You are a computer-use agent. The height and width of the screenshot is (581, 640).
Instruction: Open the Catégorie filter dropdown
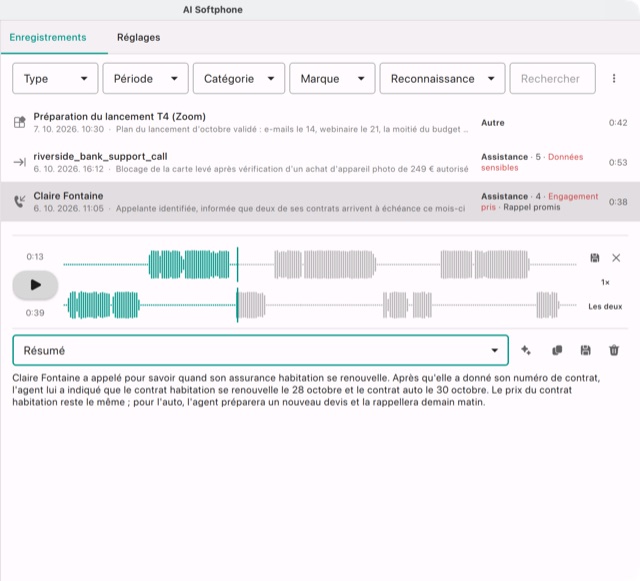pyautogui.click(x=239, y=78)
